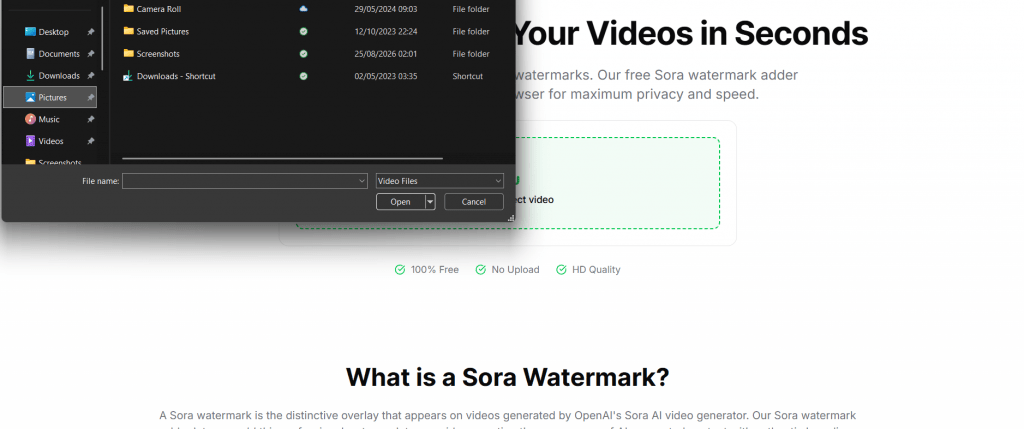
Task: Click the pin icon next to Desktop
Action: [91, 32]
